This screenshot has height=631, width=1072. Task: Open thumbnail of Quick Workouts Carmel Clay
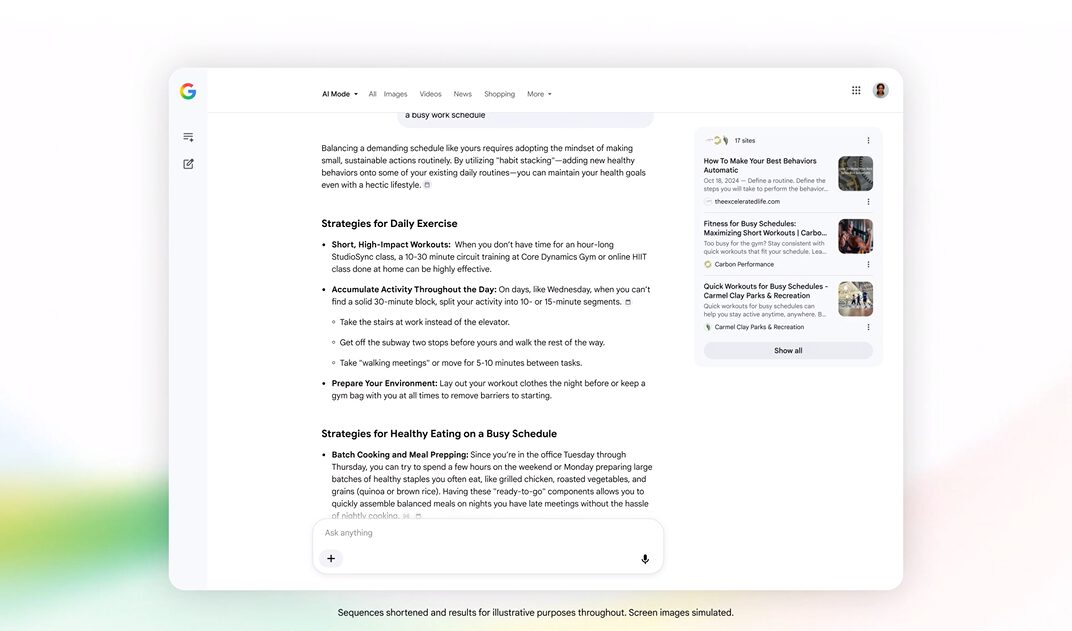tap(855, 299)
